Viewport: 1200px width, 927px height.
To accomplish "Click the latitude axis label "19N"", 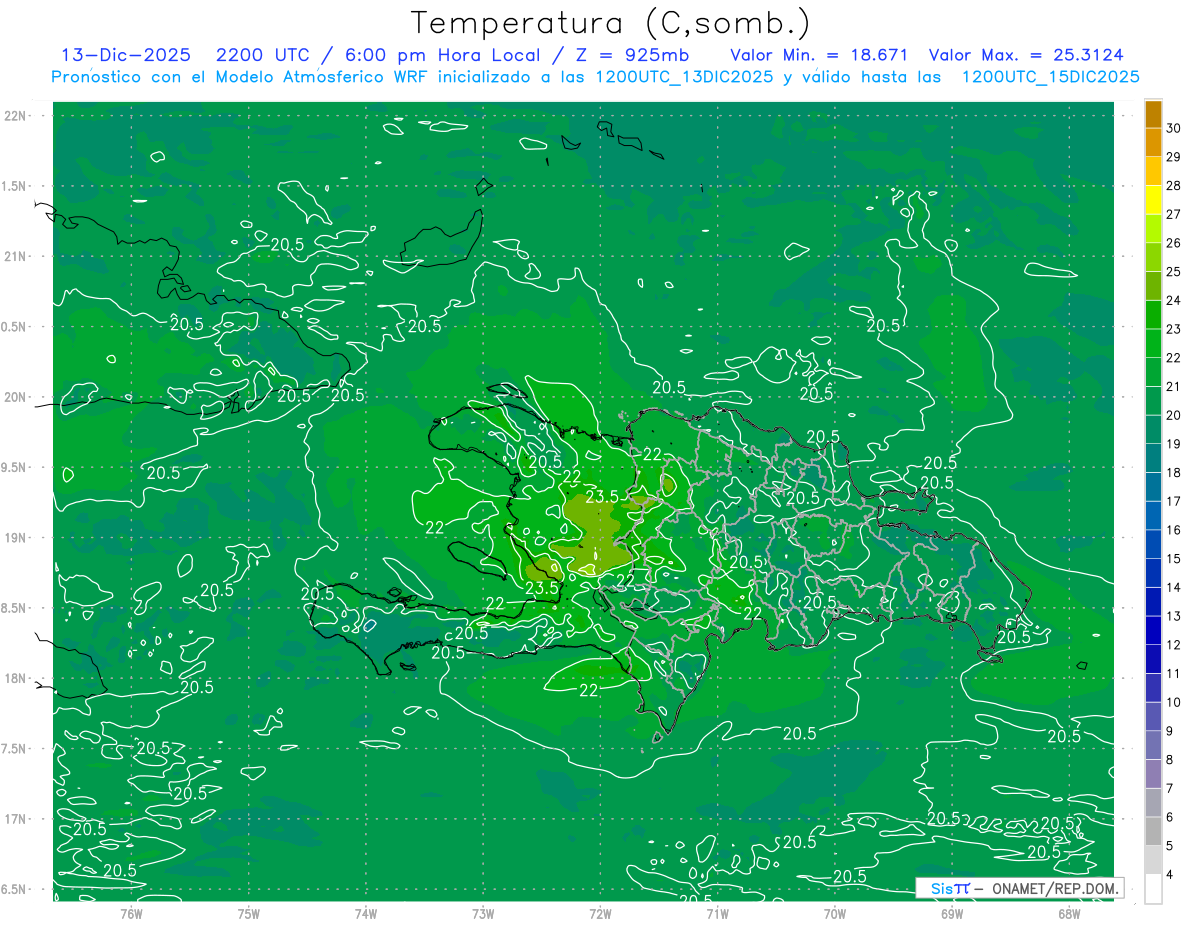I will click(x=16, y=538).
